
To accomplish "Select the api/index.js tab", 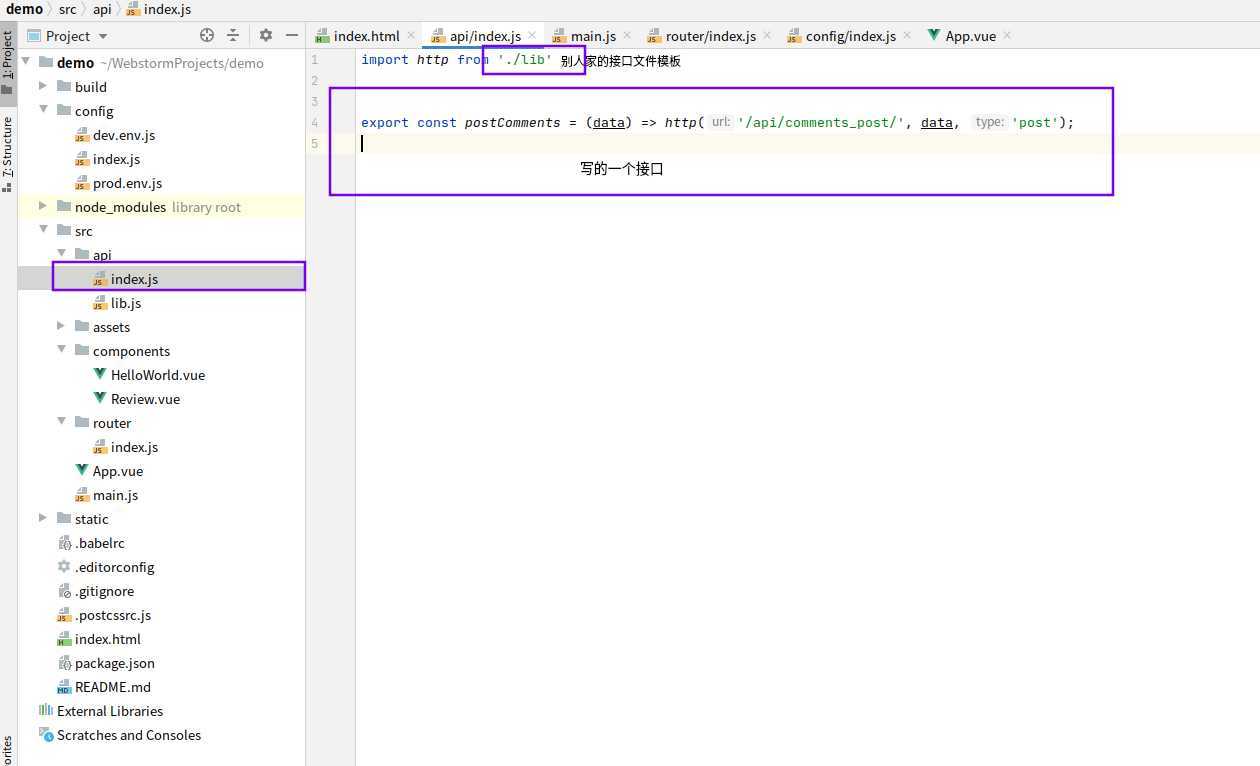I will (485, 36).
